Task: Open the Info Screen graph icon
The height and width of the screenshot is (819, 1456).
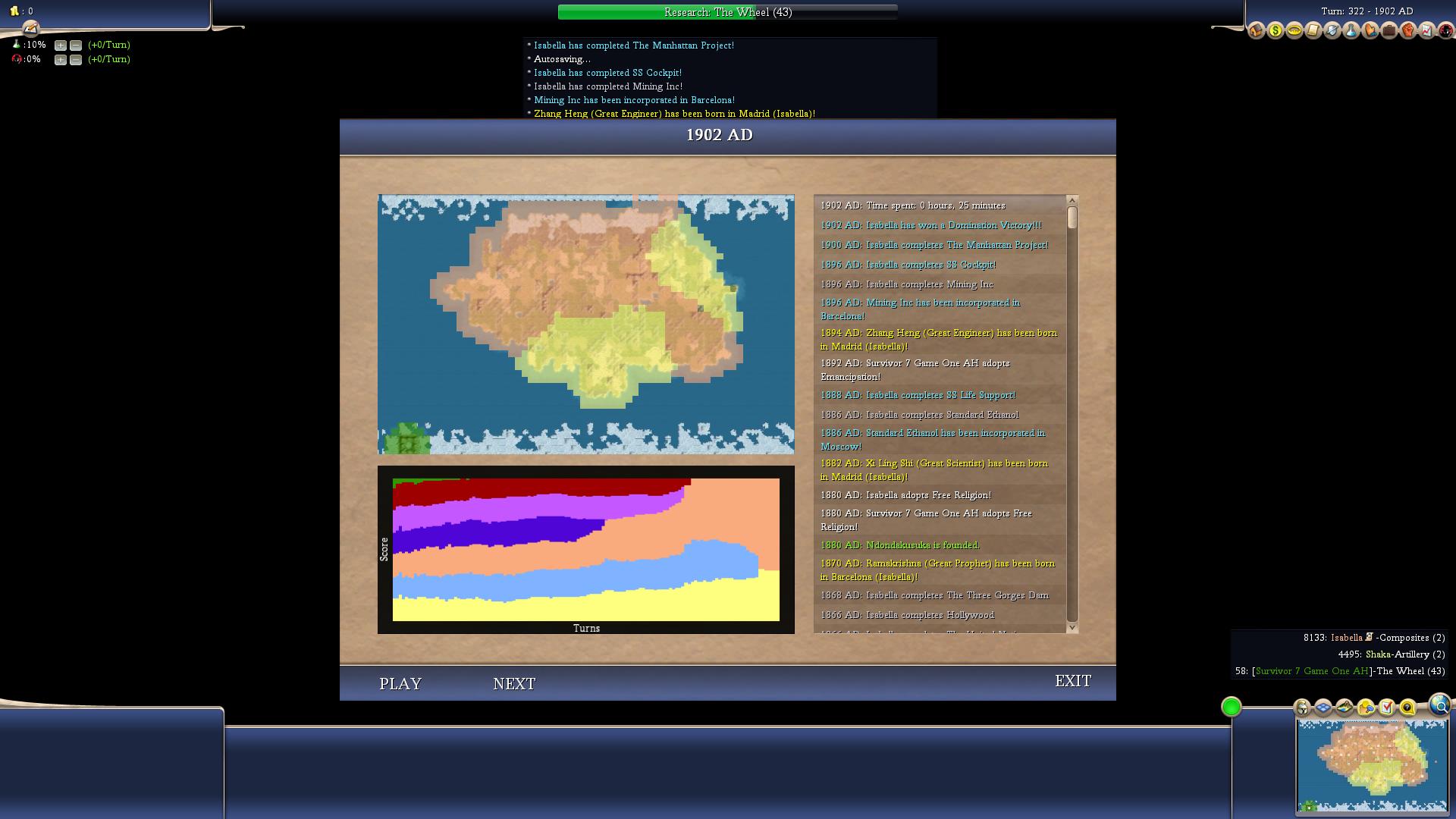Action: pyautogui.click(x=1427, y=30)
